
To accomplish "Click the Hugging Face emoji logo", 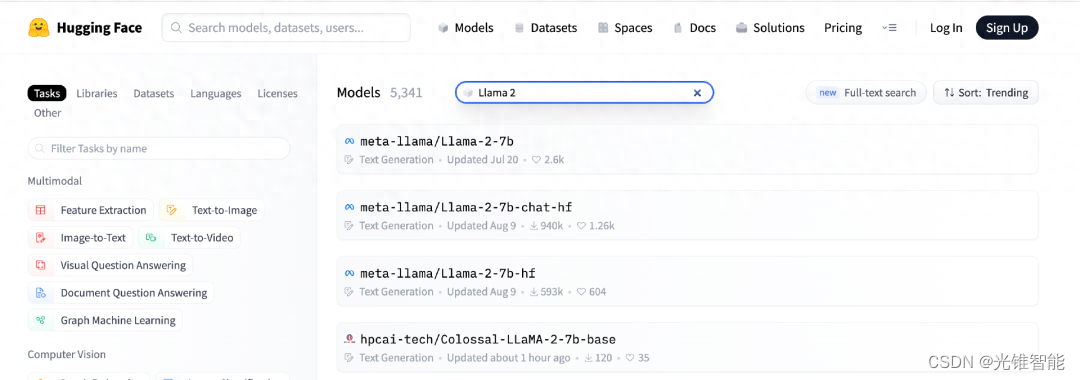I will [39, 28].
